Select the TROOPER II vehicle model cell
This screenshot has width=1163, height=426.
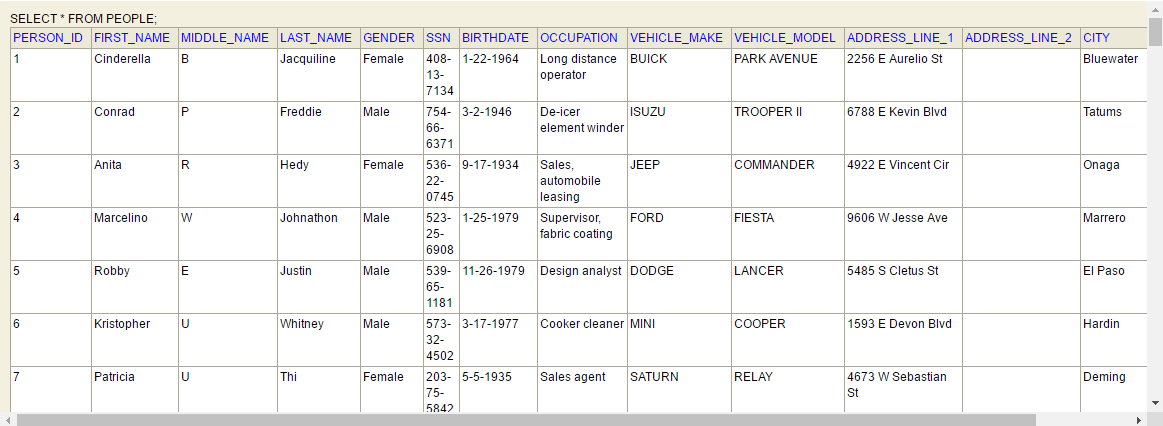click(x=768, y=112)
